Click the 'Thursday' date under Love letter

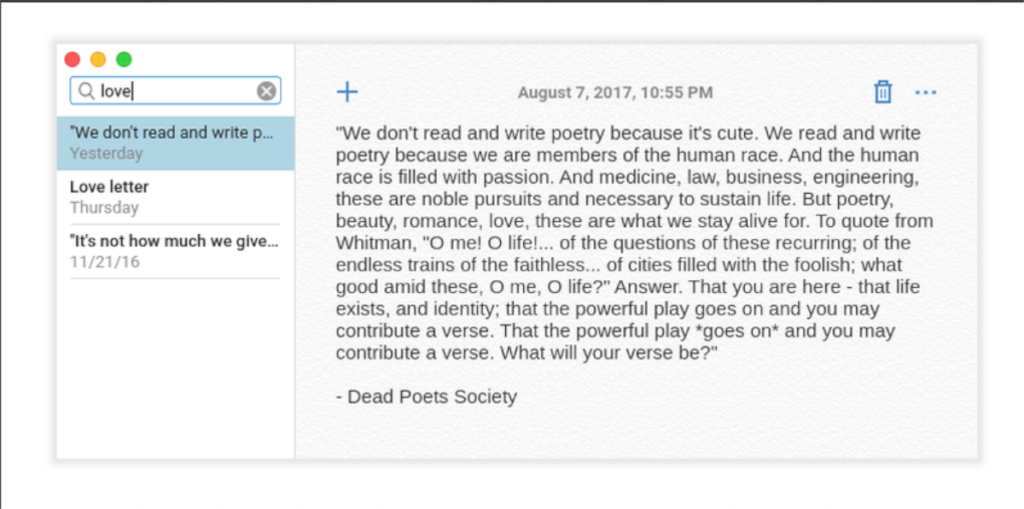[x=104, y=208]
